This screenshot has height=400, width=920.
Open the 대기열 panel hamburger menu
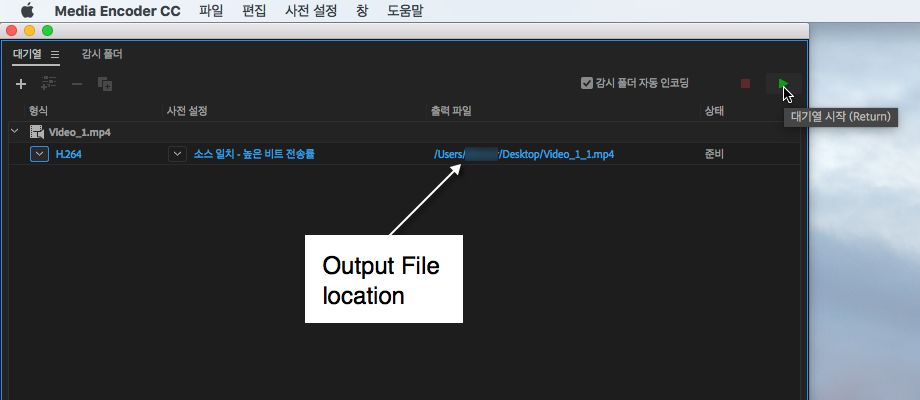click(55, 55)
